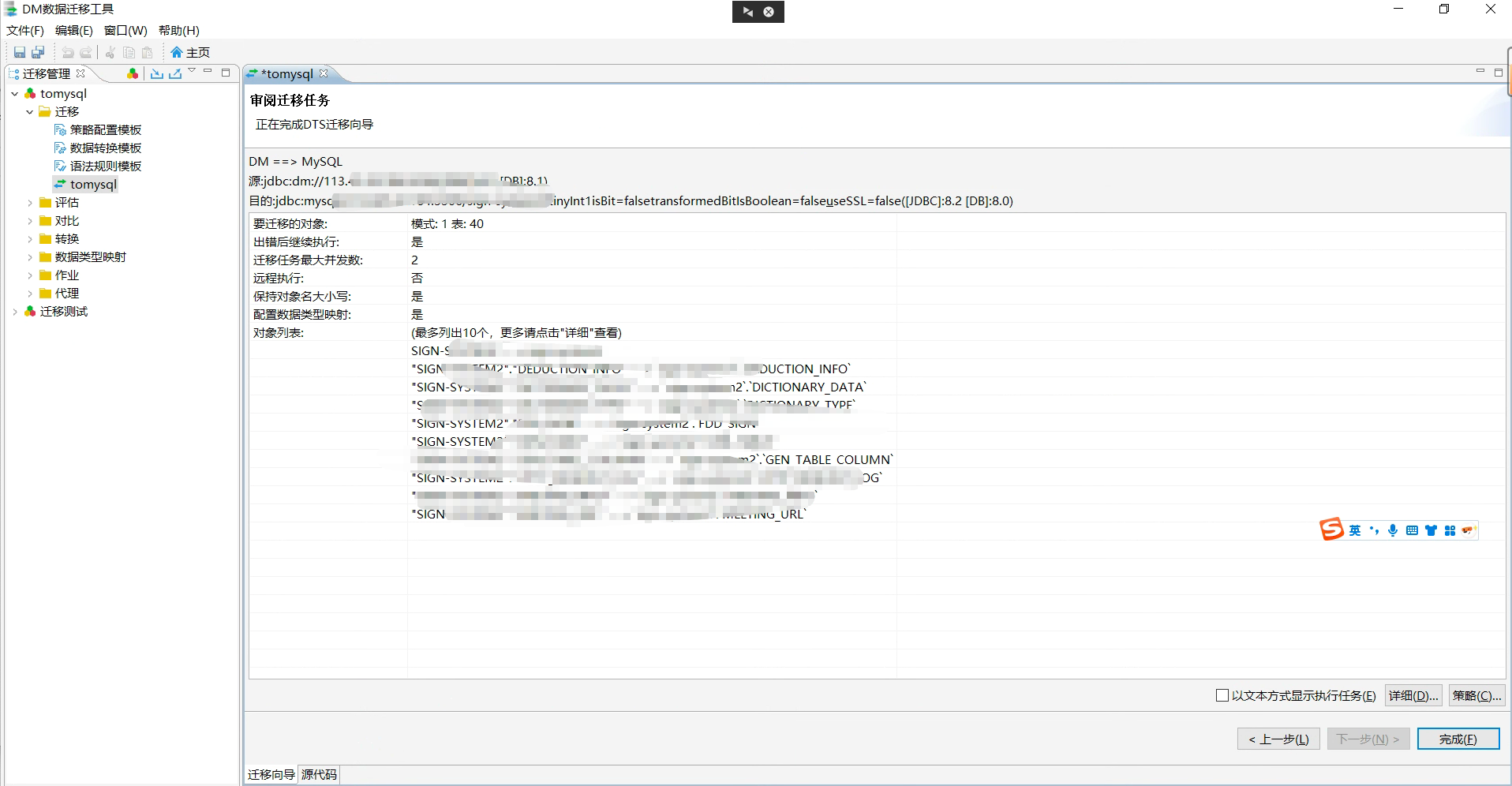
Task: Click the import arrow icon in 迁移管理 panel
Action: pos(157,73)
